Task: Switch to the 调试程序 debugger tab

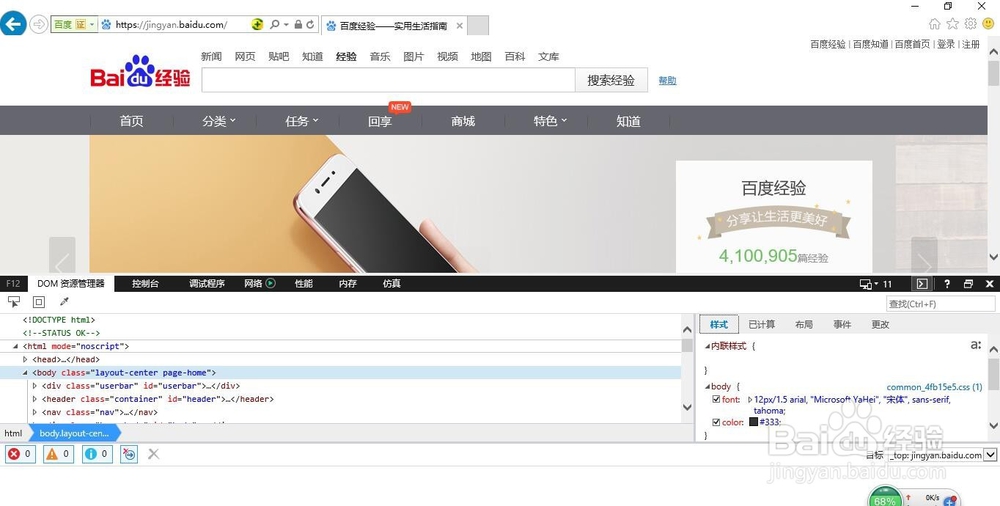Action: (207, 284)
